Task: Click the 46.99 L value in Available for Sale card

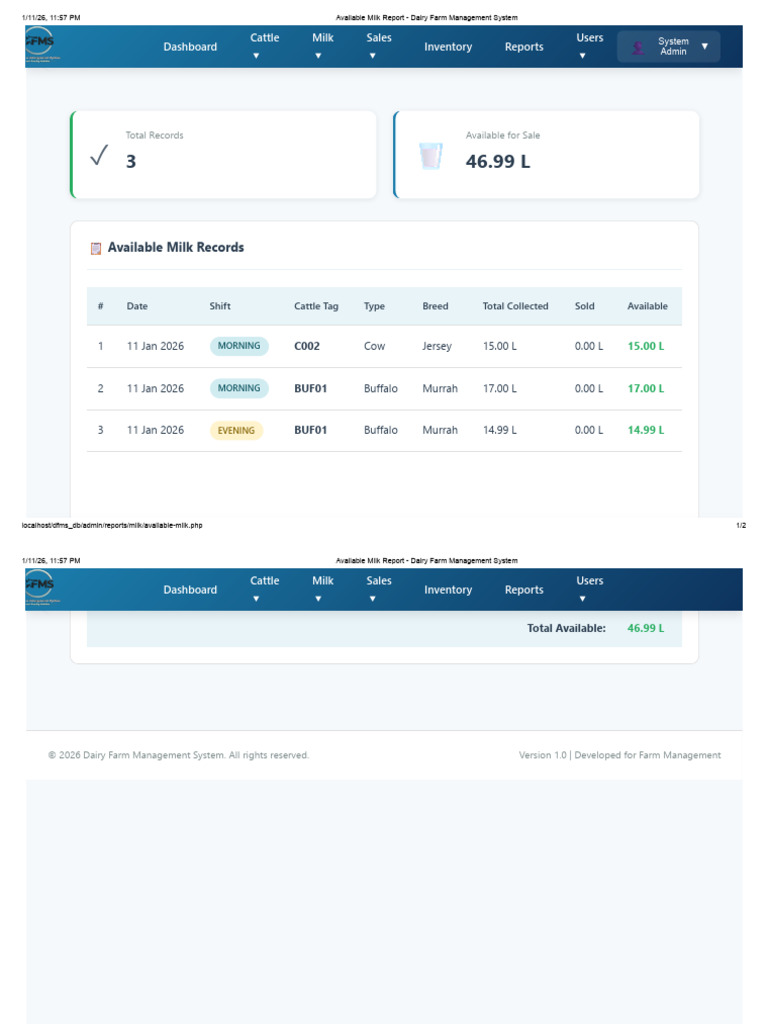Action: click(x=498, y=161)
